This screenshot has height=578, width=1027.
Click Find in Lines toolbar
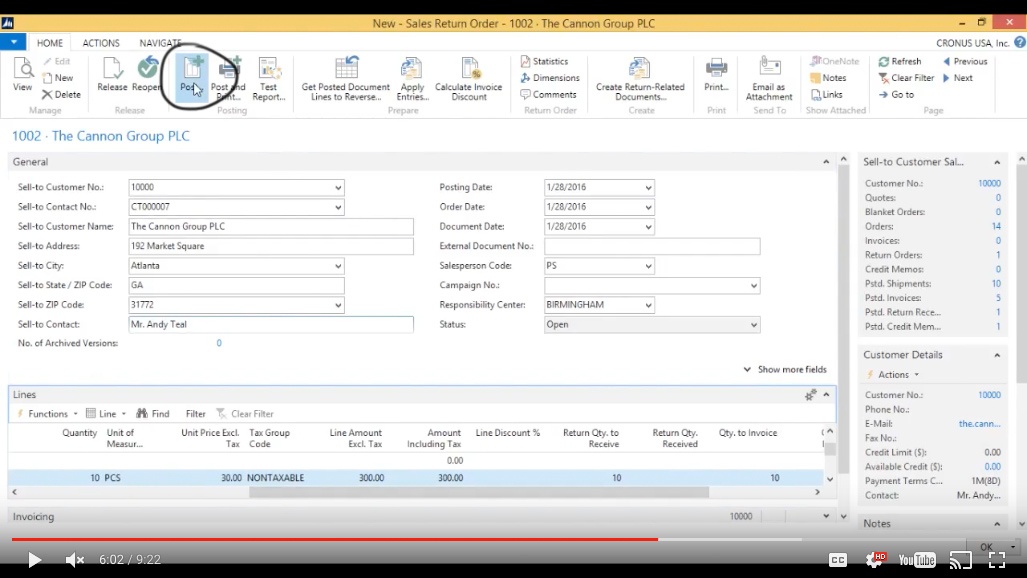(x=153, y=414)
